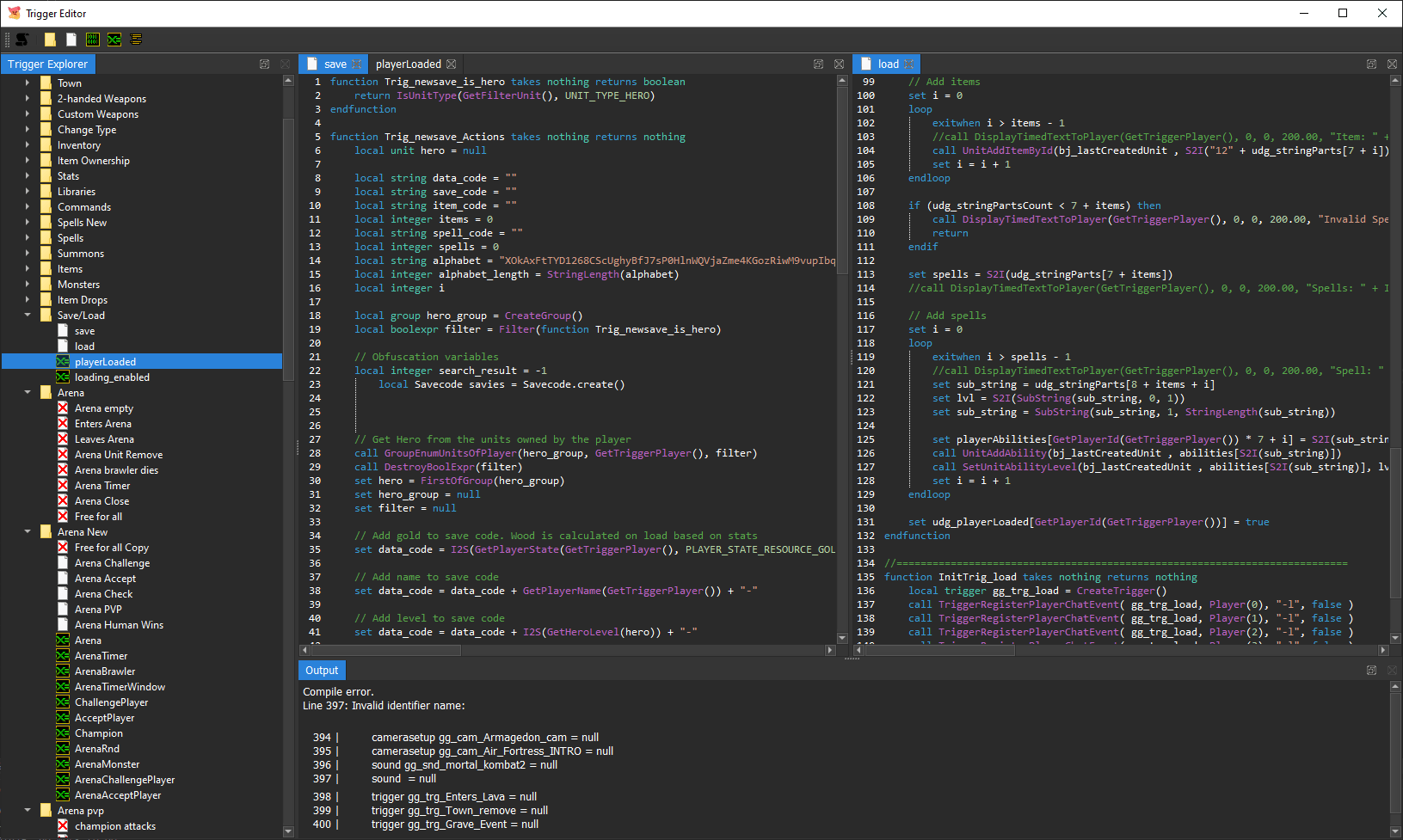Click the yellow text lines toolbar icon

(136, 40)
